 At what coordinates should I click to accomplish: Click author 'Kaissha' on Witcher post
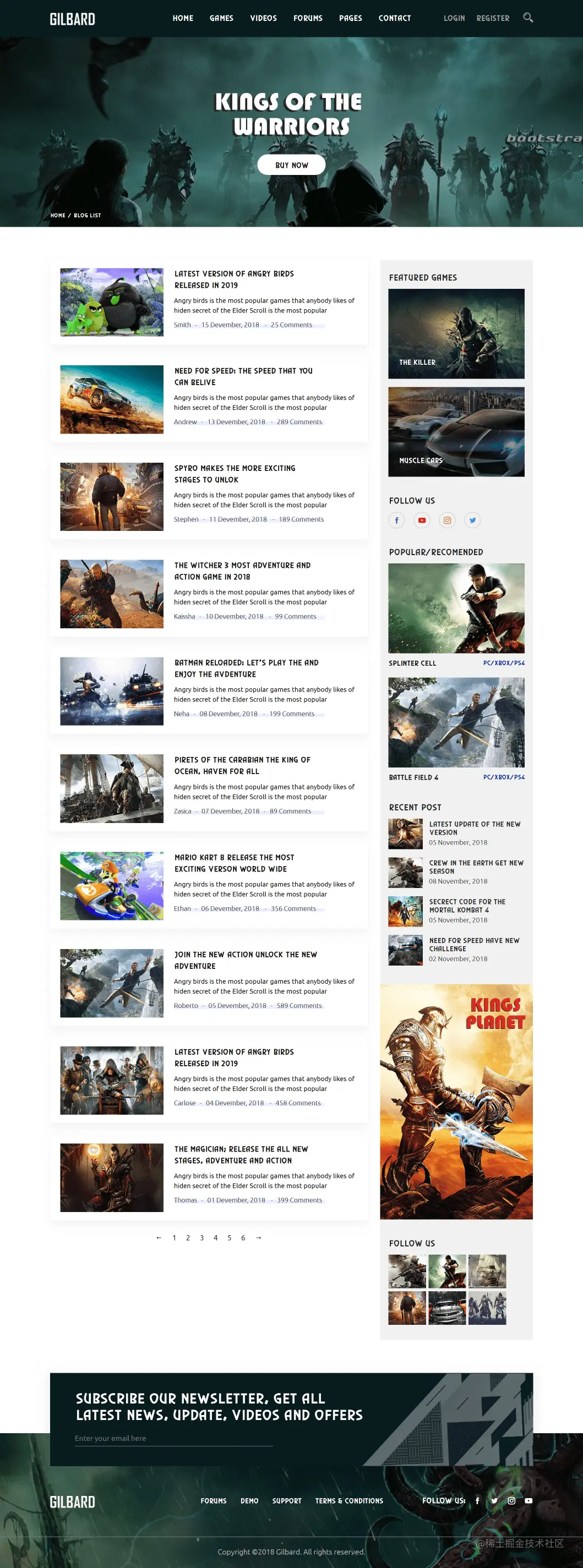point(184,617)
